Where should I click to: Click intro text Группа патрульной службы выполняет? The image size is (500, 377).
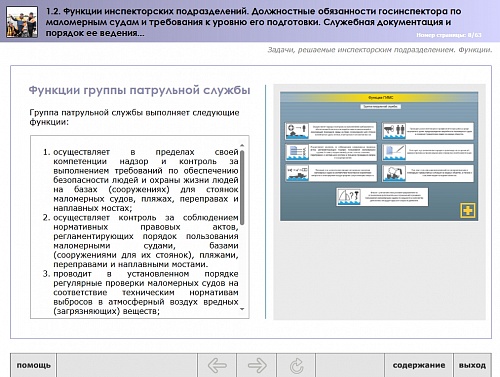click(x=134, y=117)
